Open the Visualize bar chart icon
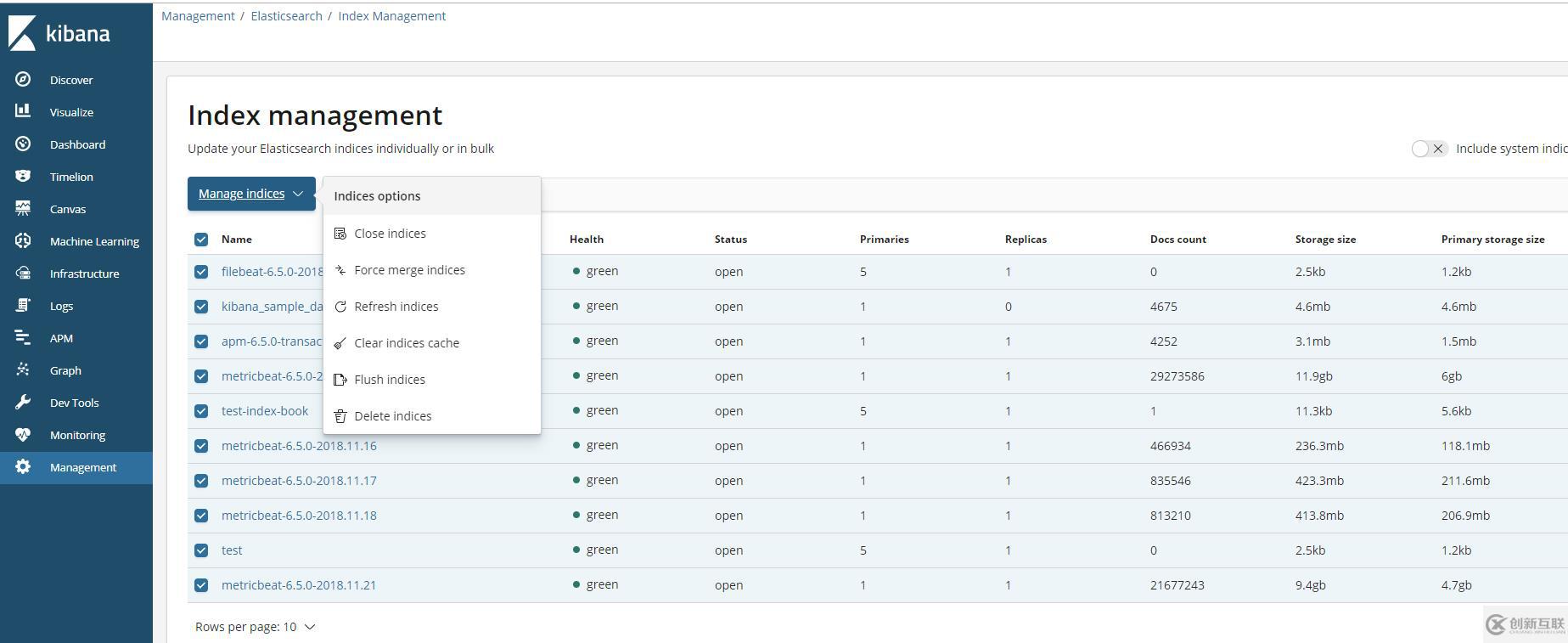The width and height of the screenshot is (1568, 643). [23, 111]
